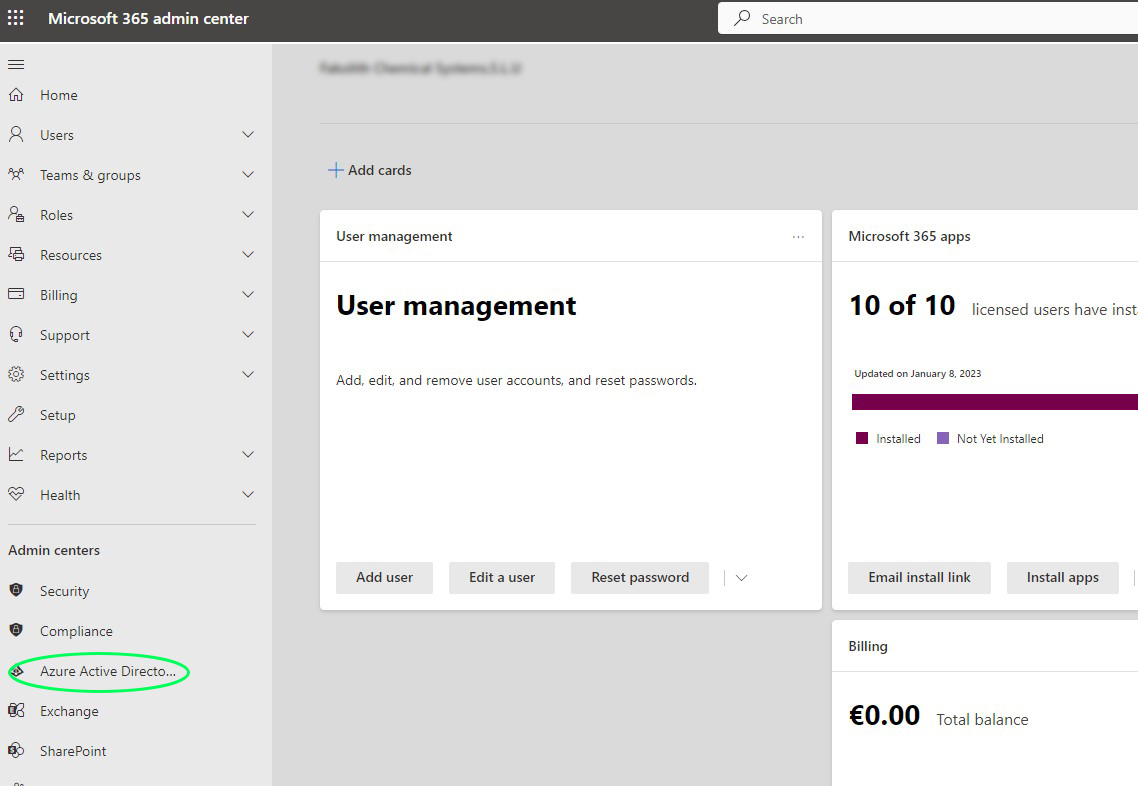The image size is (1138, 786).
Task: Collapse navigation with the hamburger icon
Action: coord(16,65)
